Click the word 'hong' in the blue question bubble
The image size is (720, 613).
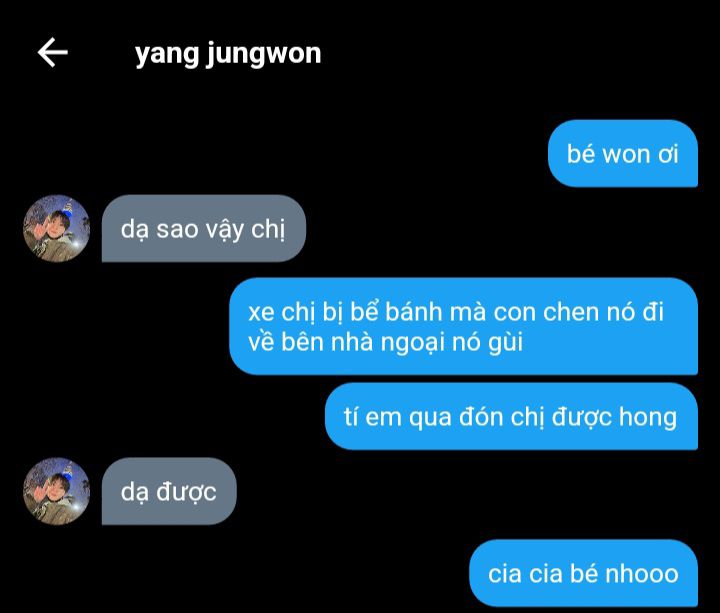click(648, 417)
